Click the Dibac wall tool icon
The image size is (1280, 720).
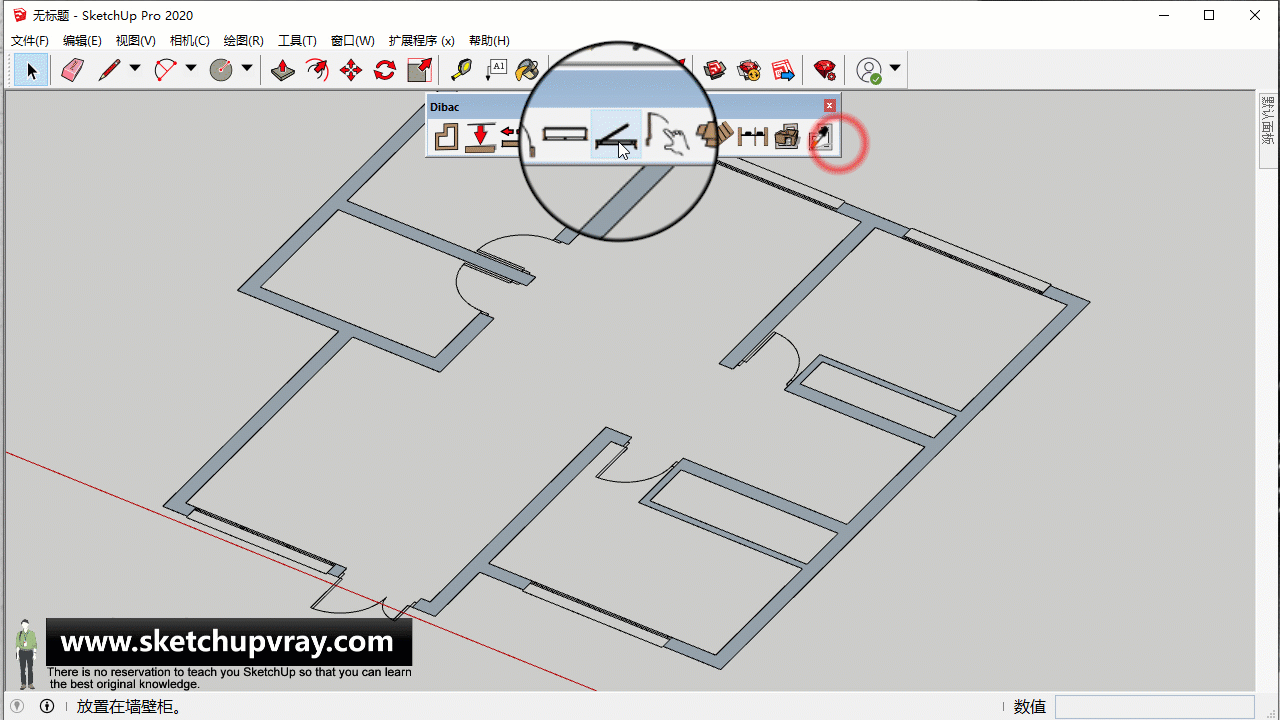click(446, 135)
